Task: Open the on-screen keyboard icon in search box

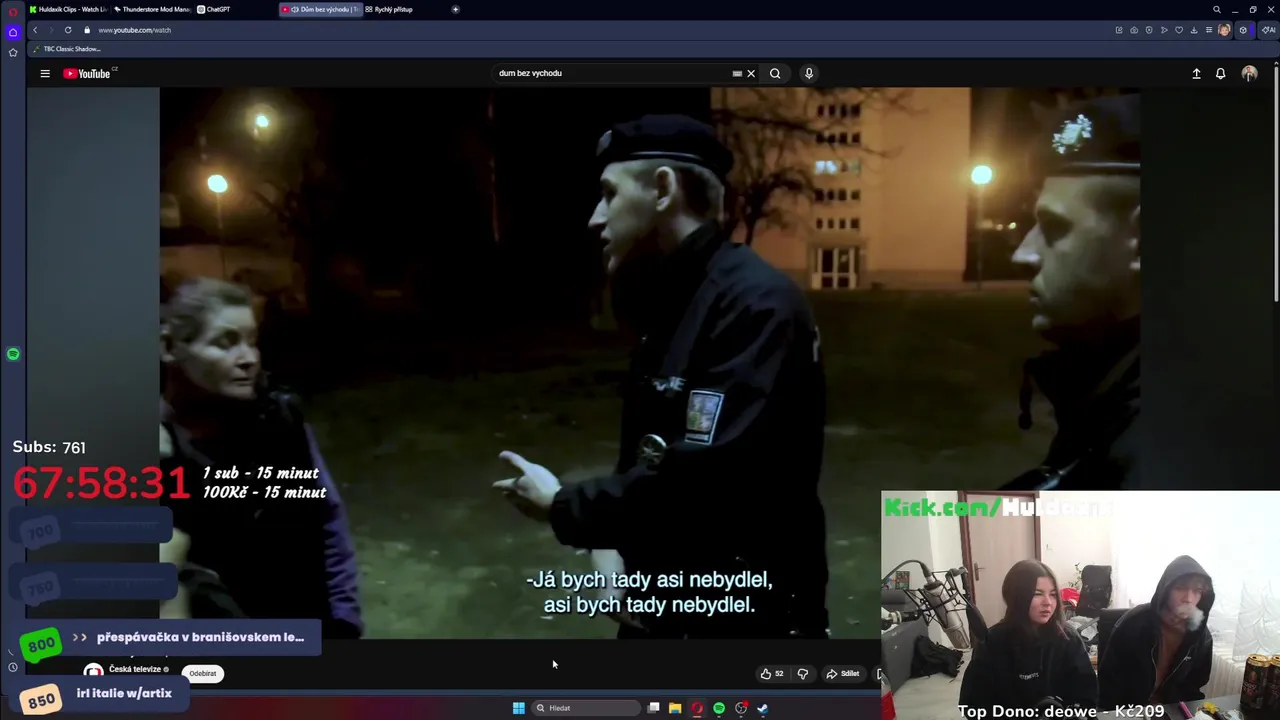Action: (x=737, y=73)
